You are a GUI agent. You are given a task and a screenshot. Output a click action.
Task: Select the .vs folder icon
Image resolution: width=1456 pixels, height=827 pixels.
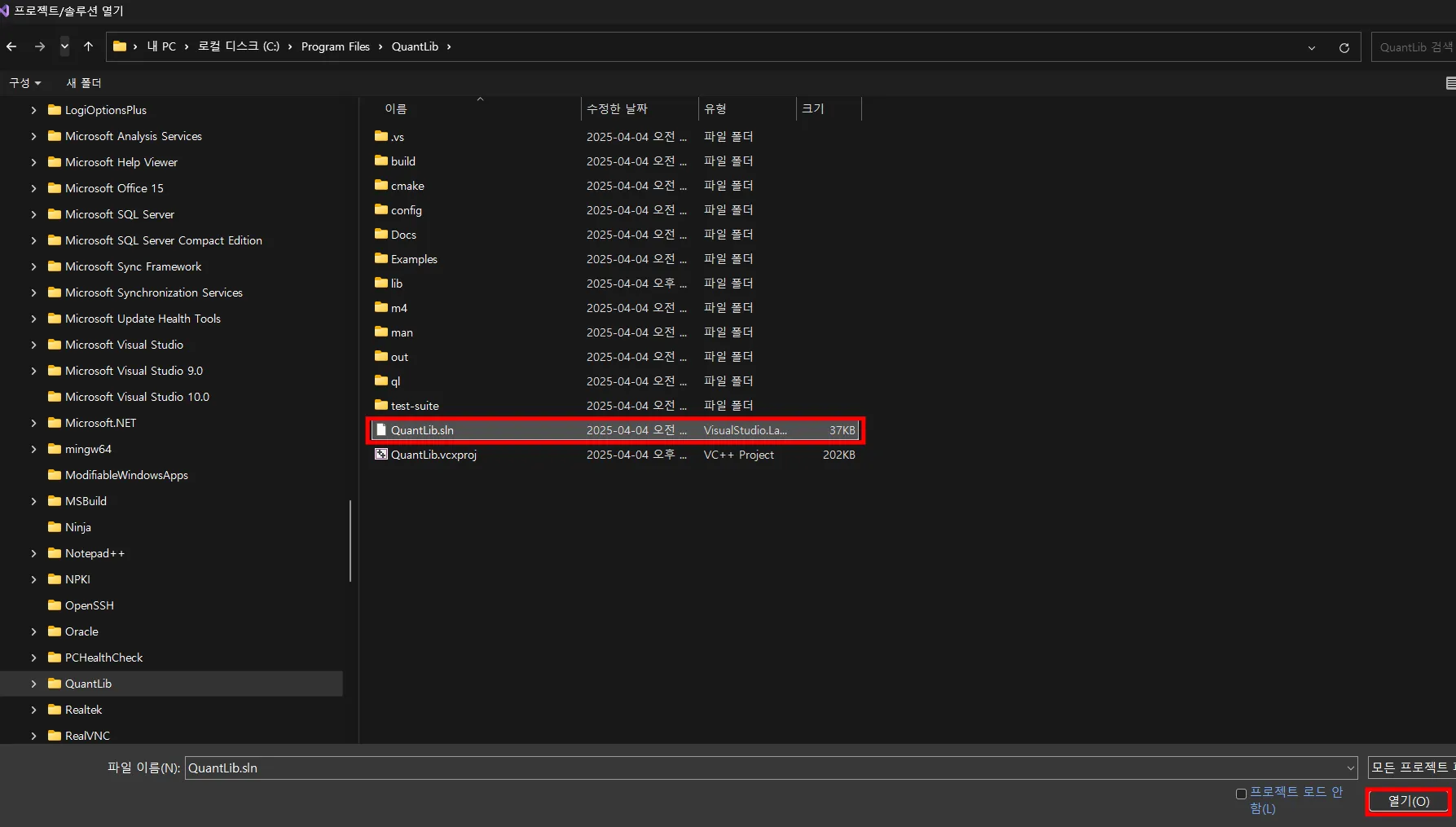[x=381, y=136]
